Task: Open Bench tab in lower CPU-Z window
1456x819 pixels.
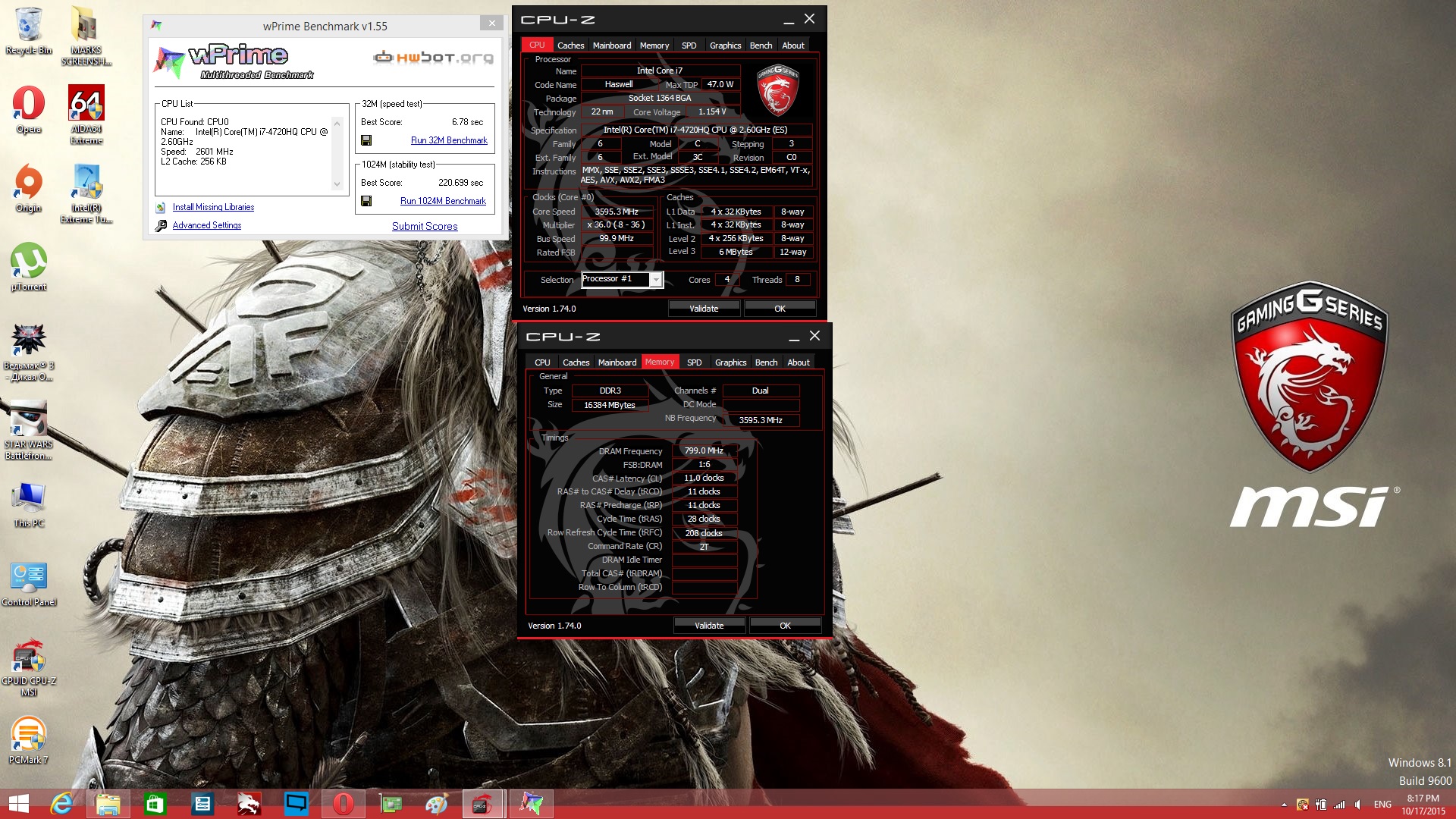Action: (x=766, y=362)
